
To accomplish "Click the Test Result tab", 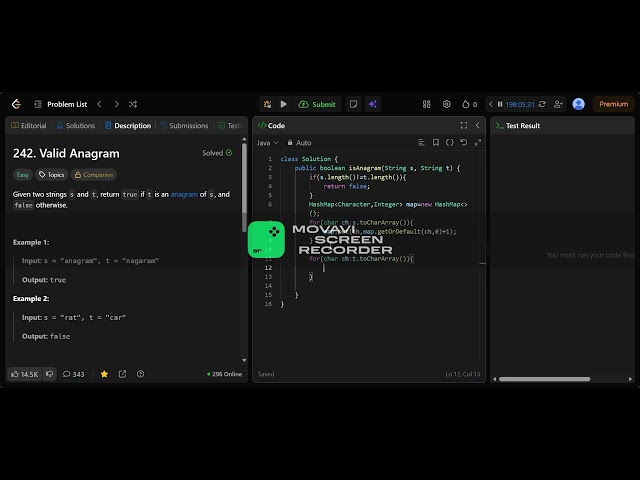I will coord(518,126).
